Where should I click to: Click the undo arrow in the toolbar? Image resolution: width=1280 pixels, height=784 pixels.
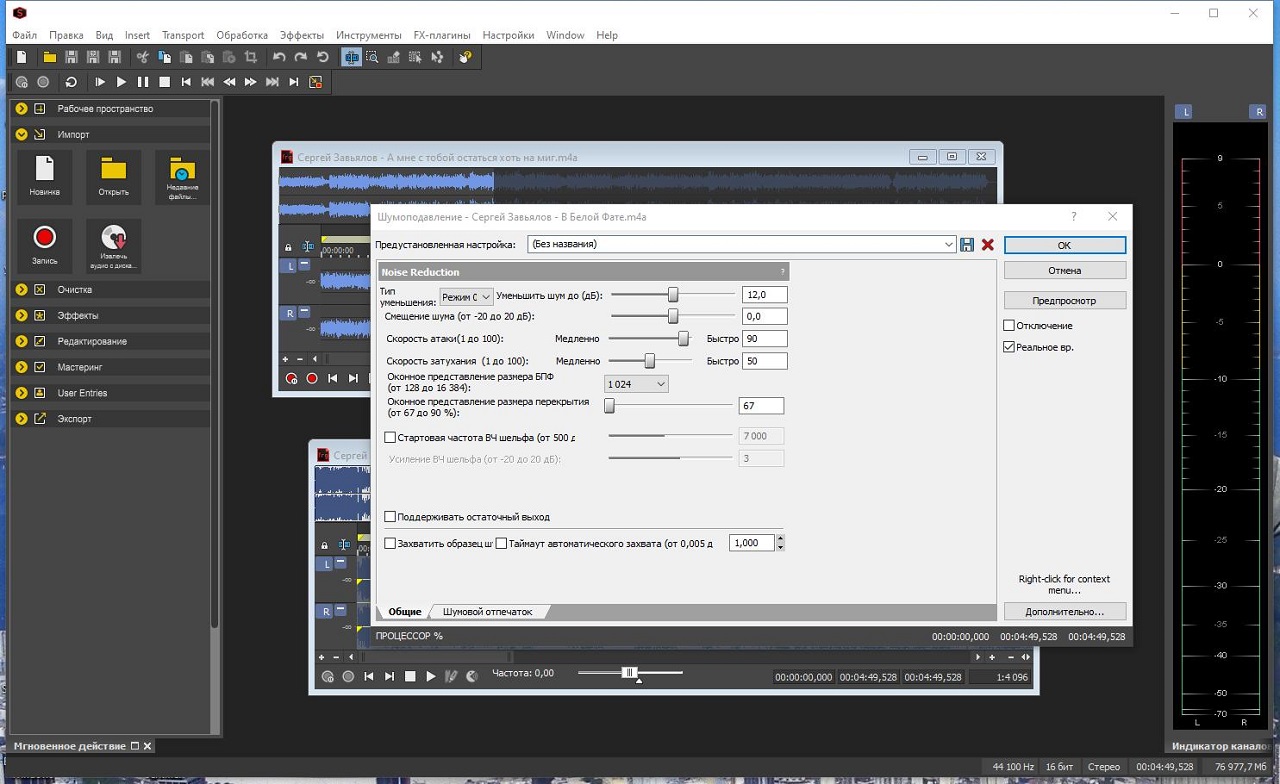(279, 57)
